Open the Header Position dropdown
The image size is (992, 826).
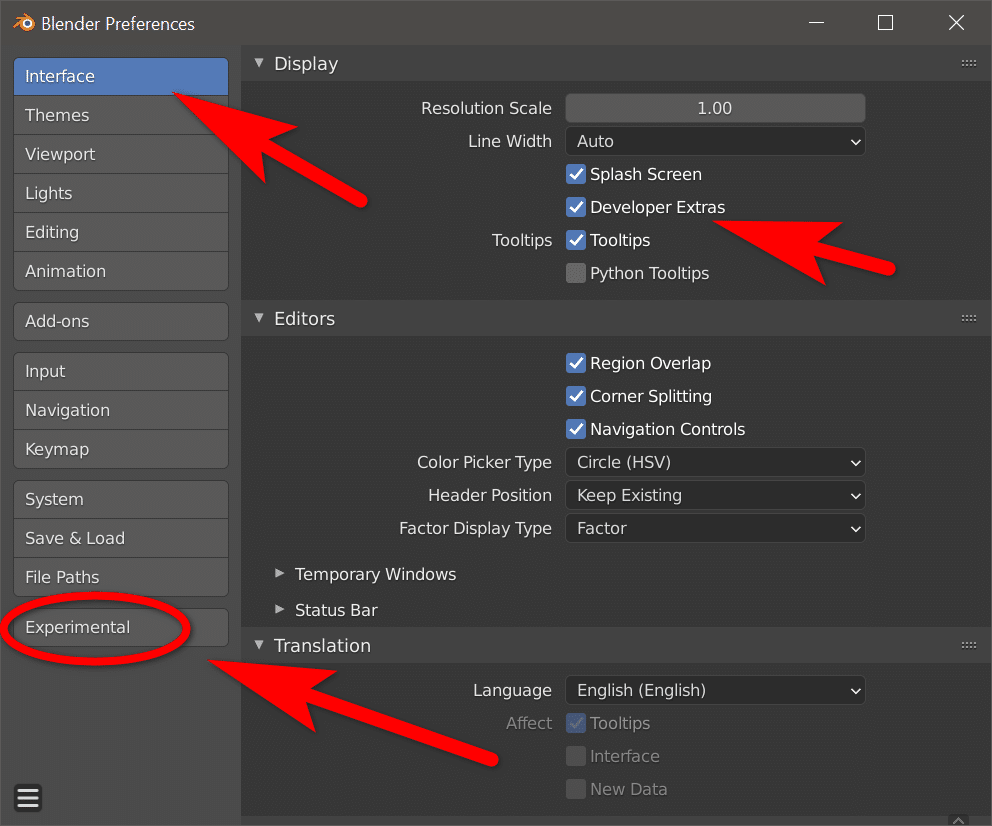coord(715,495)
